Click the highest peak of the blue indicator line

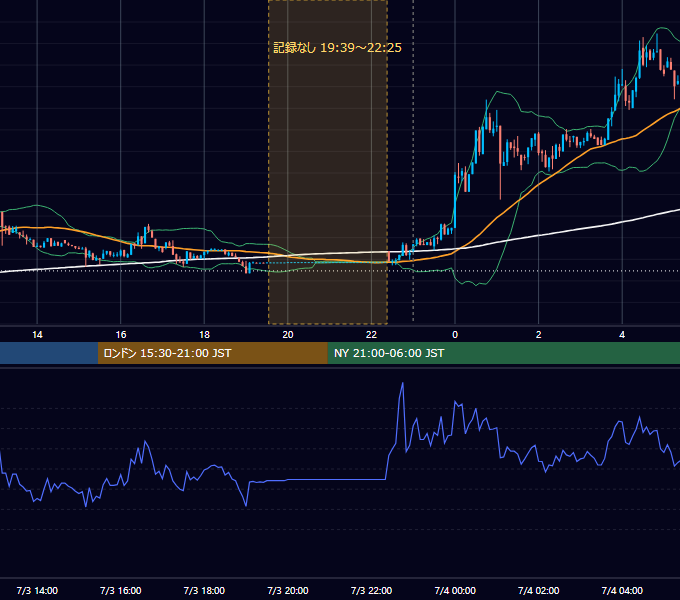pos(402,383)
